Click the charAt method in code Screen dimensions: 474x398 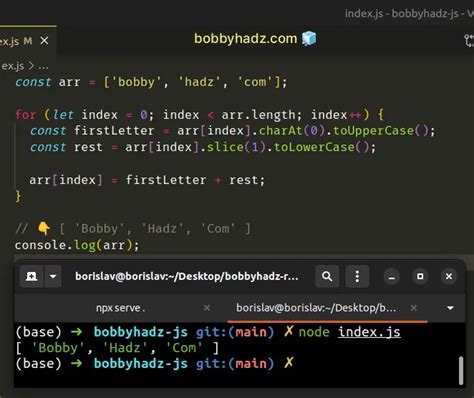tap(280, 131)
